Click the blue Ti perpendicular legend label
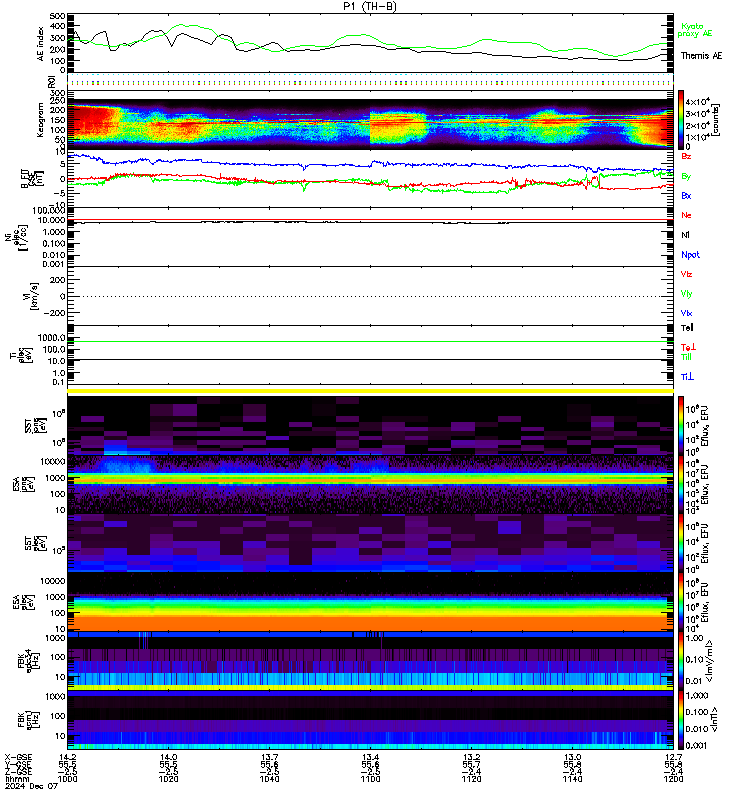Image resolution: width=750 pixels, height=800 pixels. [687, 377]
